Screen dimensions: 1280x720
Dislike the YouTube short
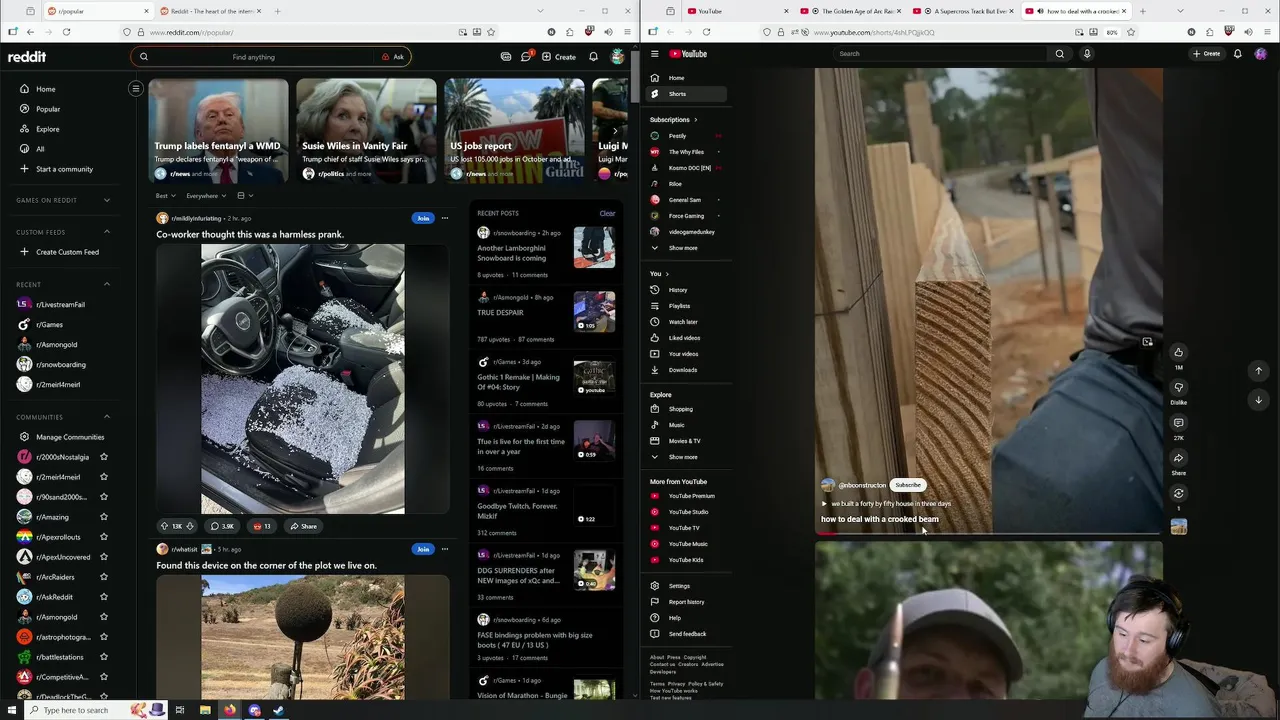click(1178, 387)
